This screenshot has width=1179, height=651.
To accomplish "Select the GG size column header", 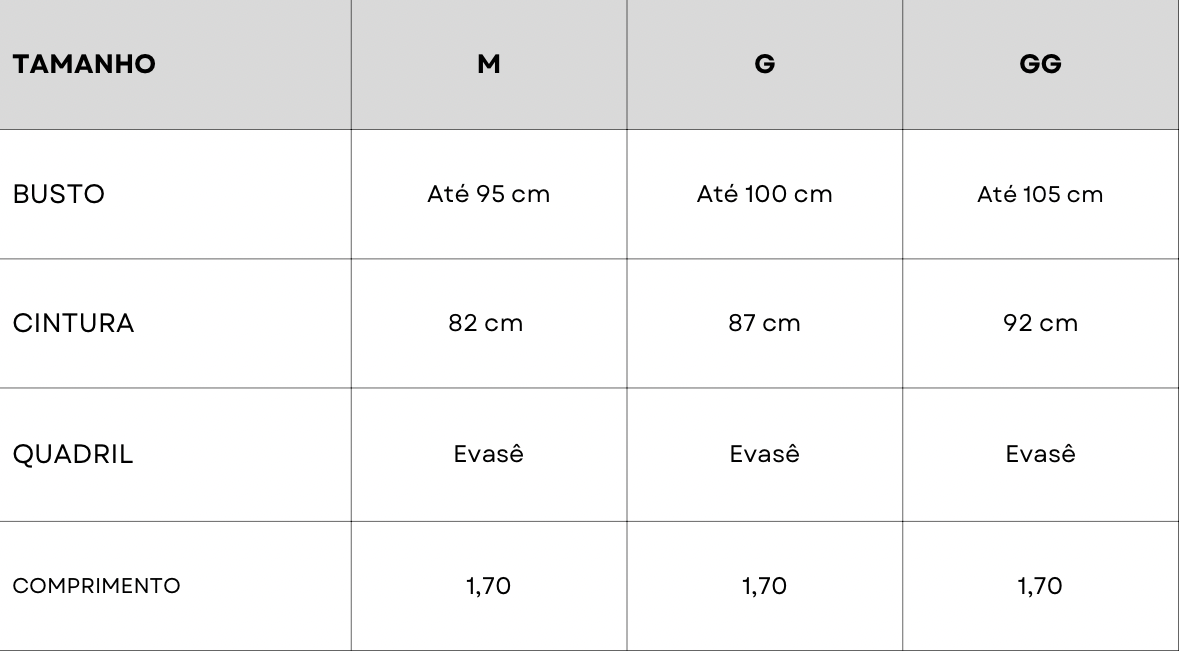I will [x=1040, y=65].
